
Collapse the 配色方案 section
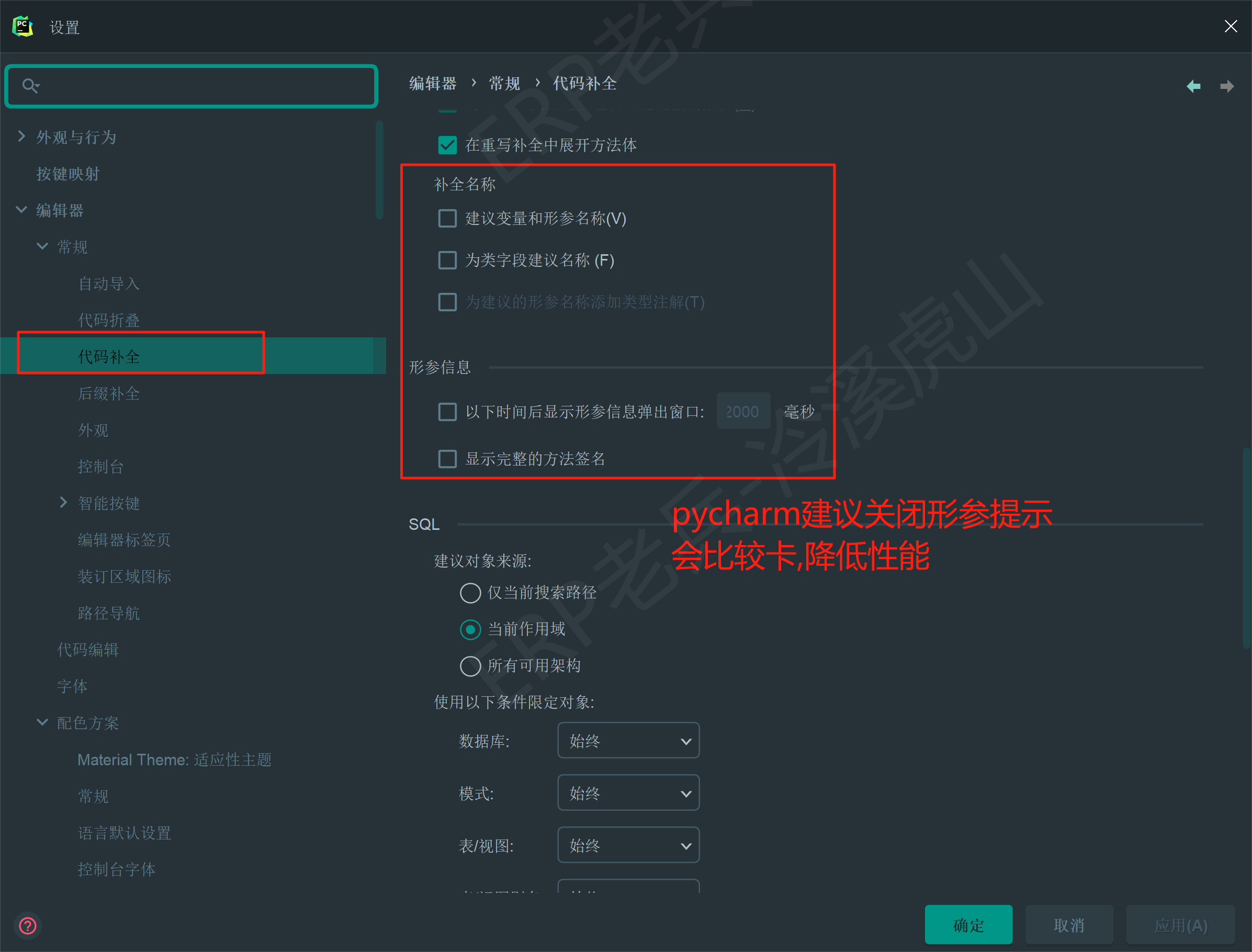(42, 722)
